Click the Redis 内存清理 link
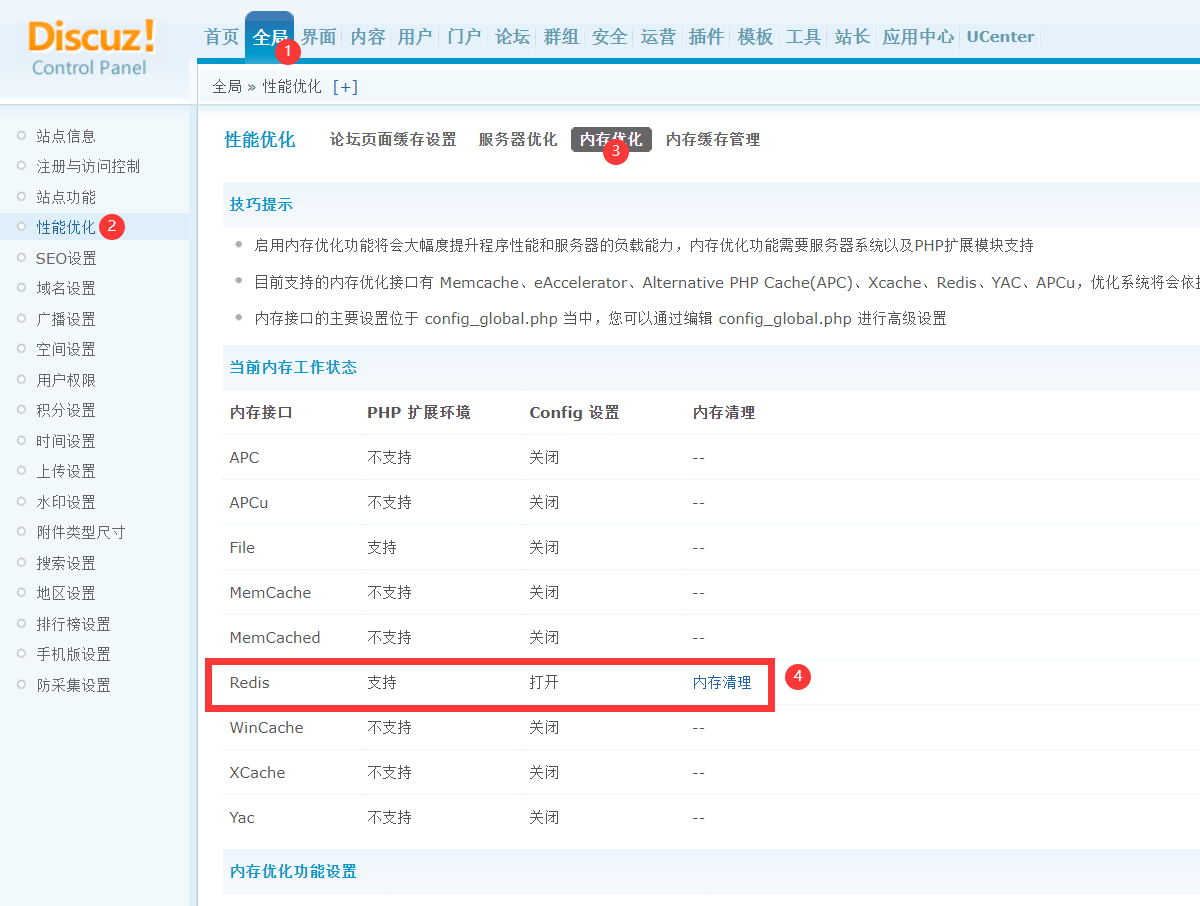Image resolution: width=1200 pixels, height=906 pixels. click(x=722, y=683)
